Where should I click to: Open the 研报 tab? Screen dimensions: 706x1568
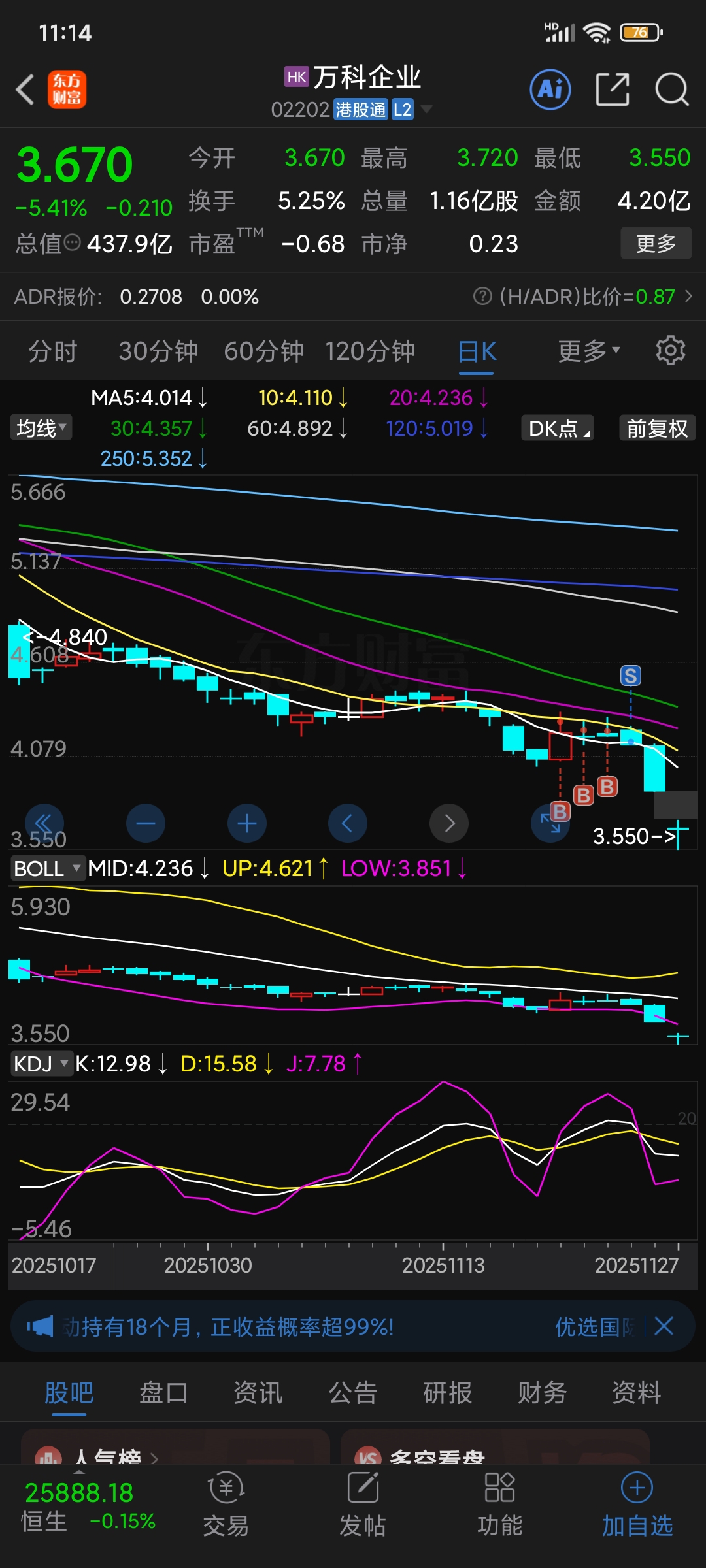(x=448, y=1393)
